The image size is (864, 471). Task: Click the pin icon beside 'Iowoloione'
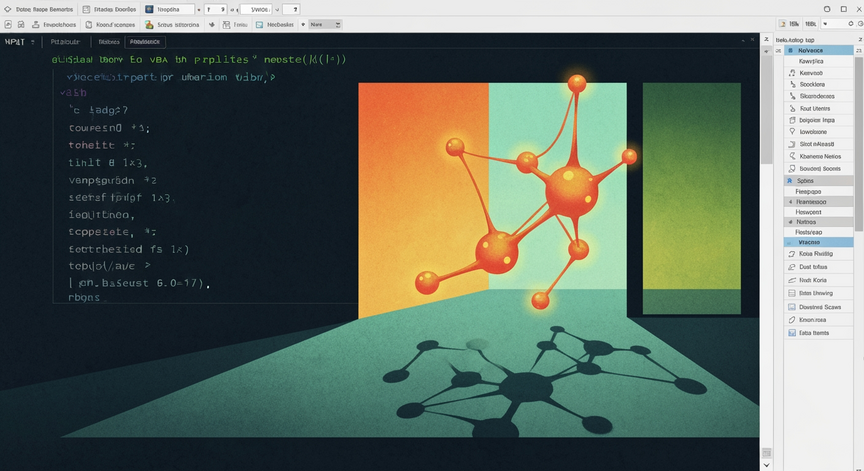(792, 132)
